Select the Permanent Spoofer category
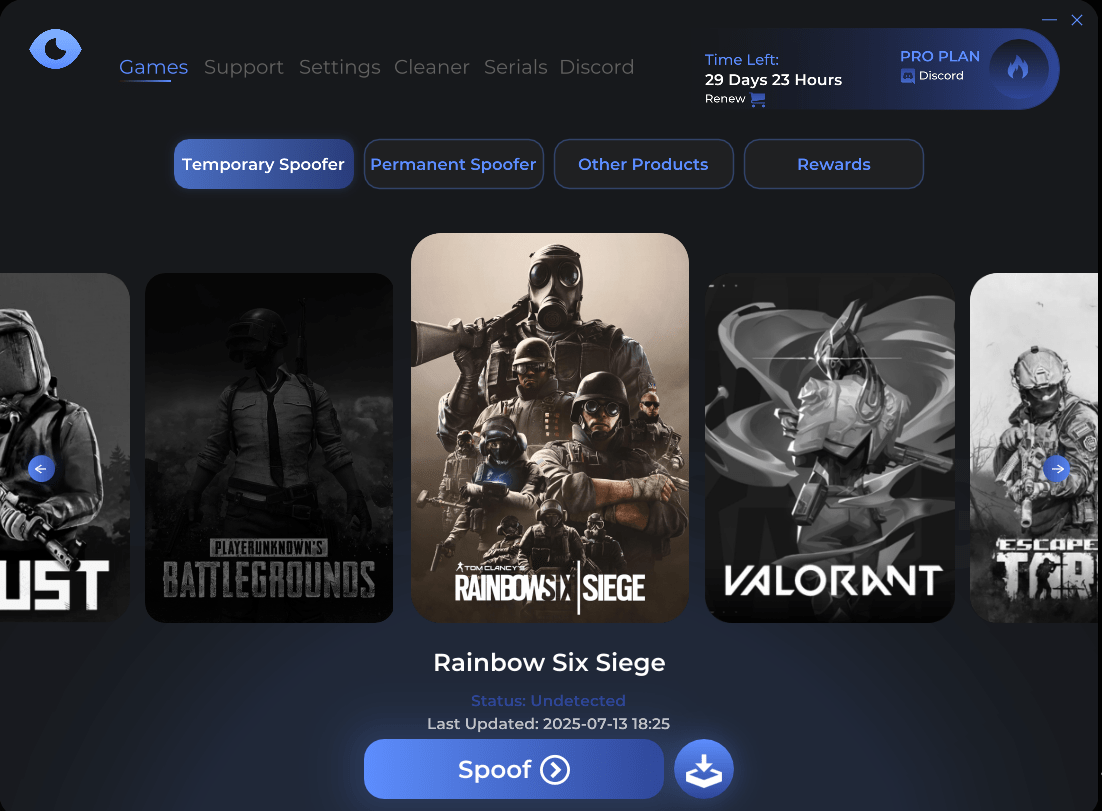 453,164
